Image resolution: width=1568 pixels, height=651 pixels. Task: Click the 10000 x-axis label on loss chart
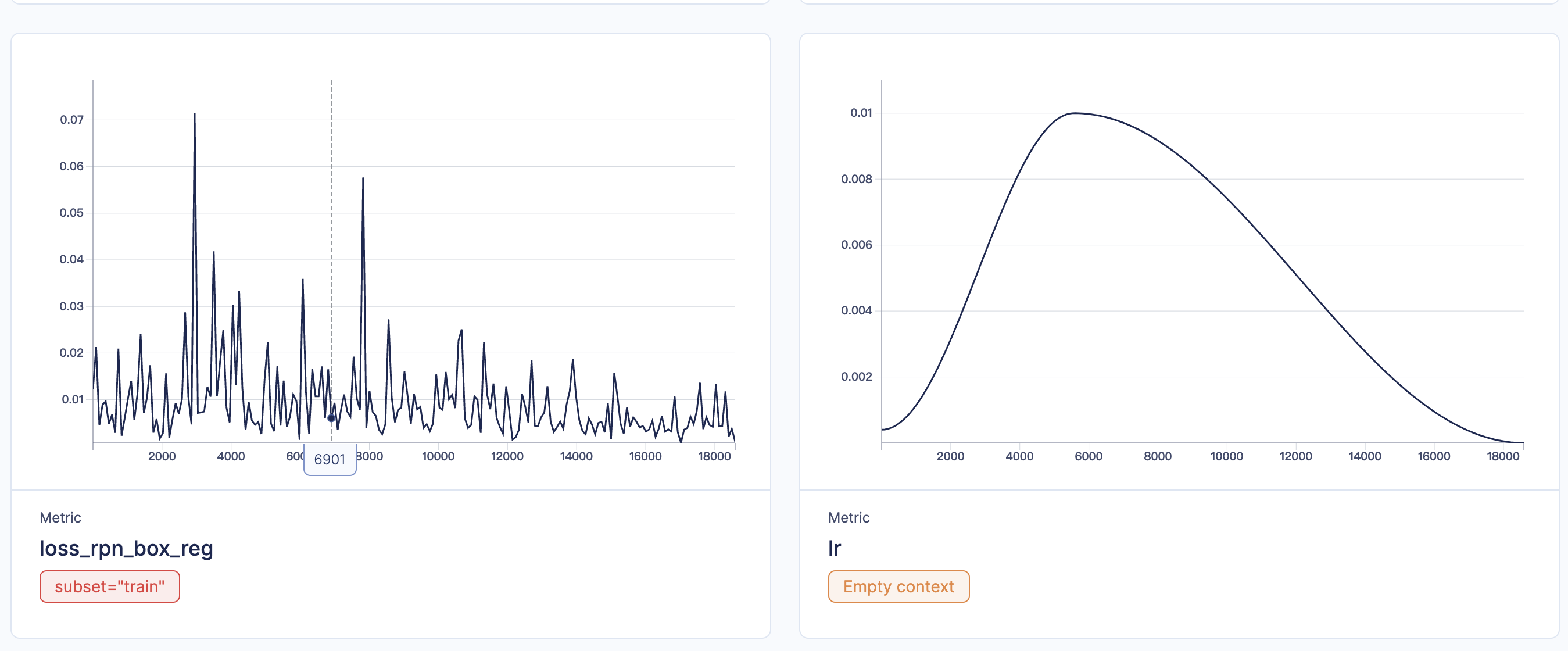click(438, 456)
